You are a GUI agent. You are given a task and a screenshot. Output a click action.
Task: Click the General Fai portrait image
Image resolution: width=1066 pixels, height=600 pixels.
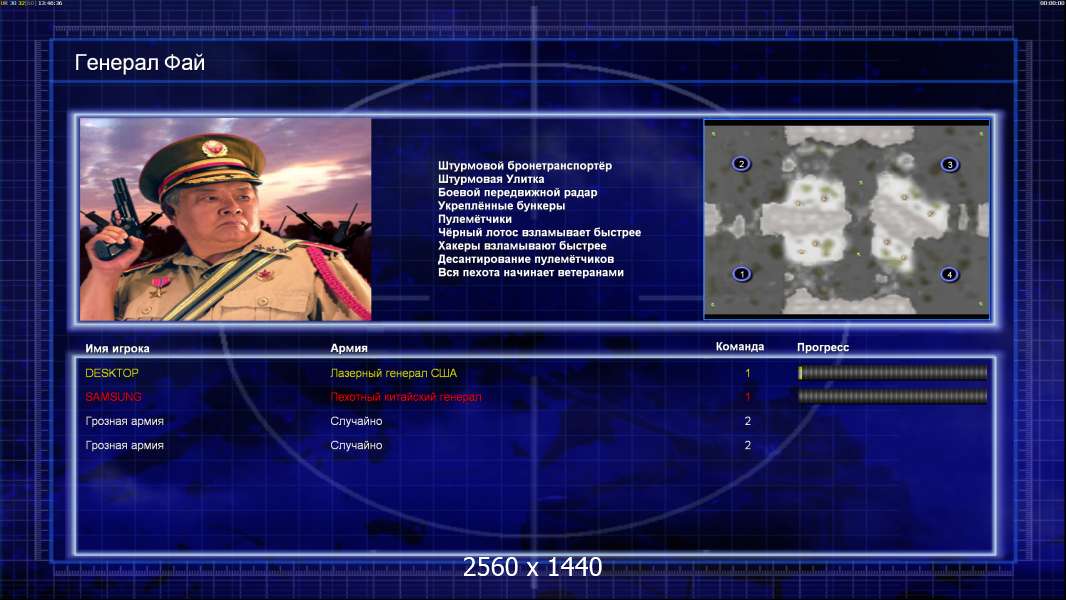226,219
